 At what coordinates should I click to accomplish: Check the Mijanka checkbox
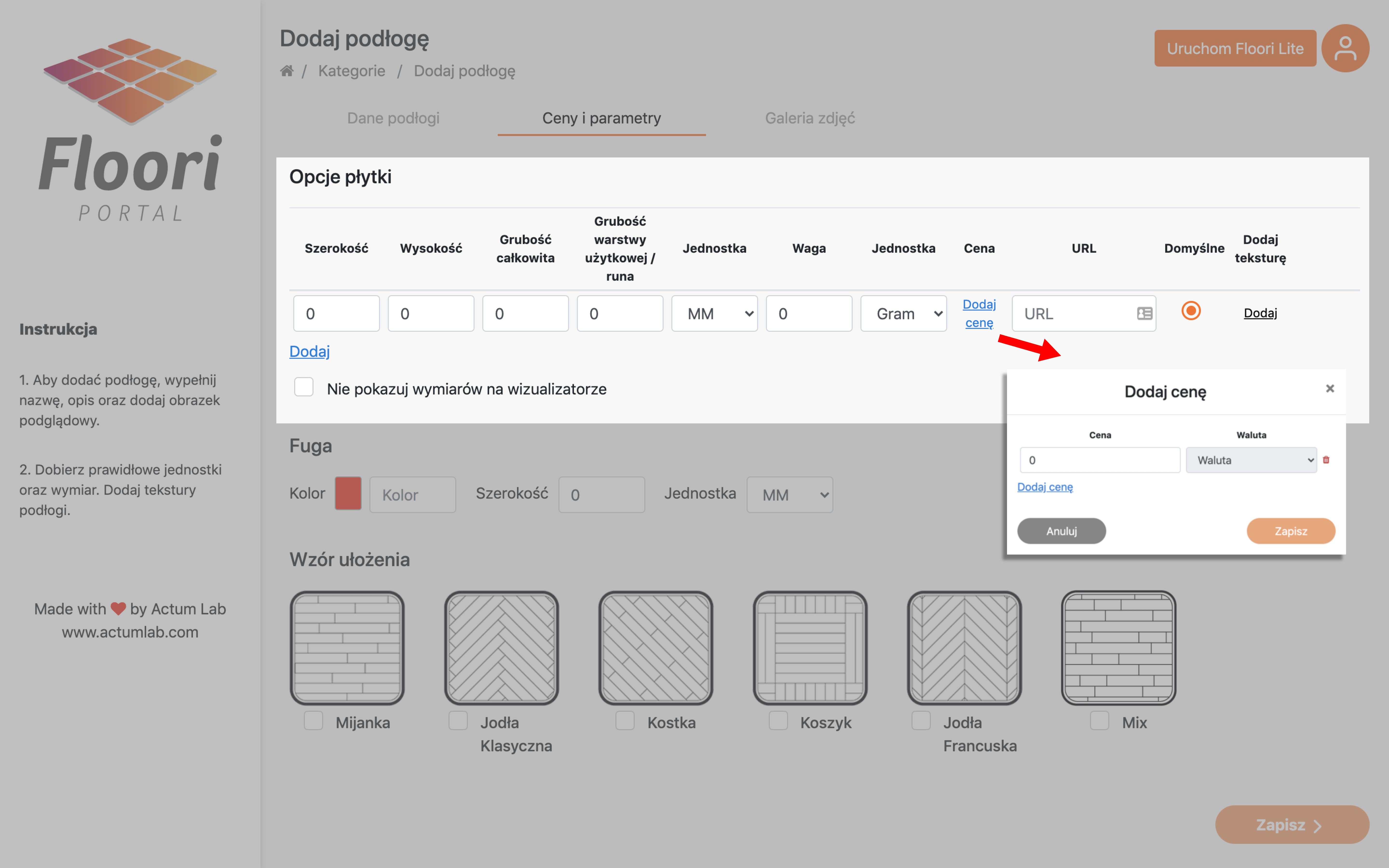(x=313, y=720)
